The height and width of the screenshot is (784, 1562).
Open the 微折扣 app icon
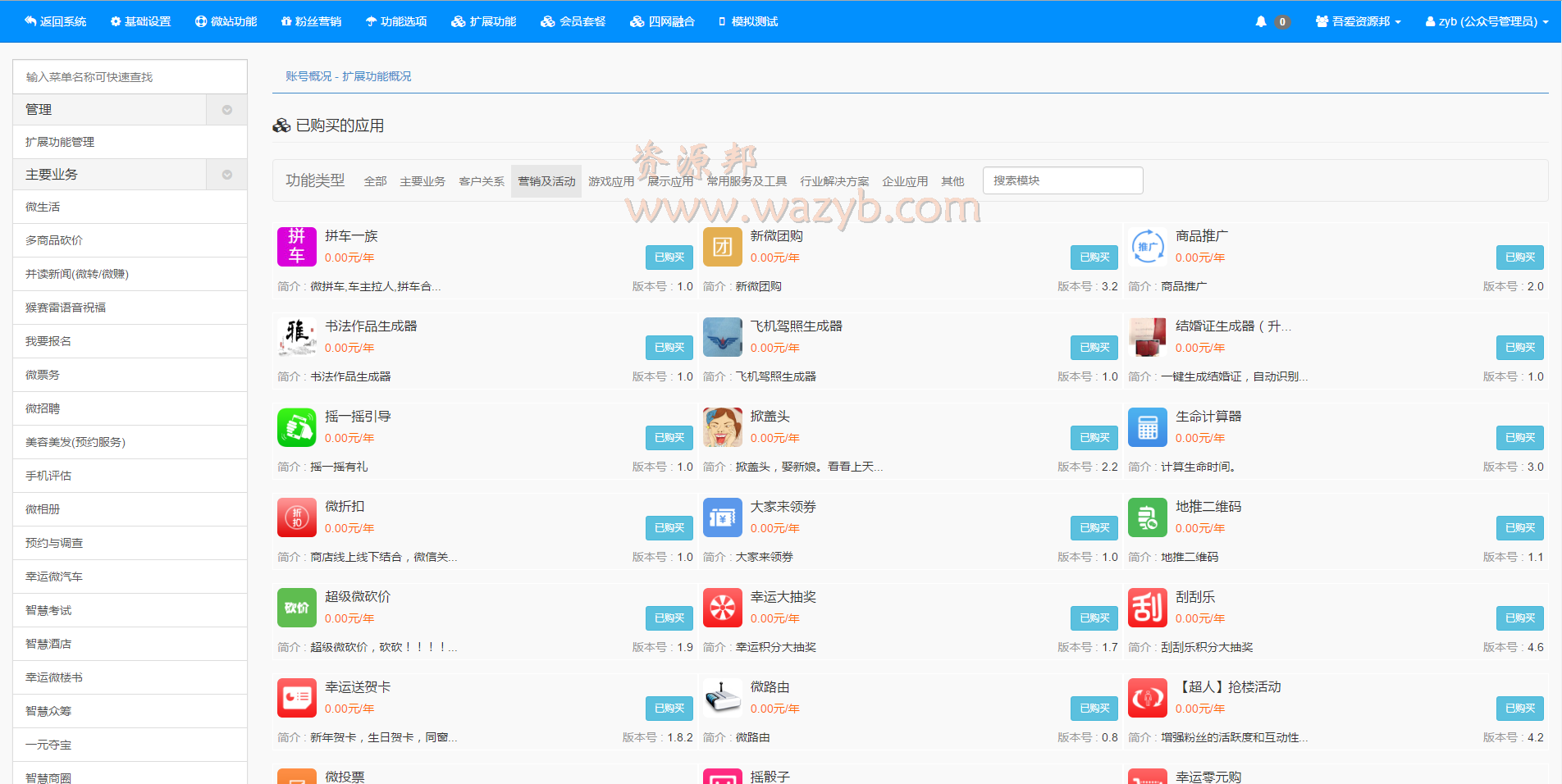point(297,517)
